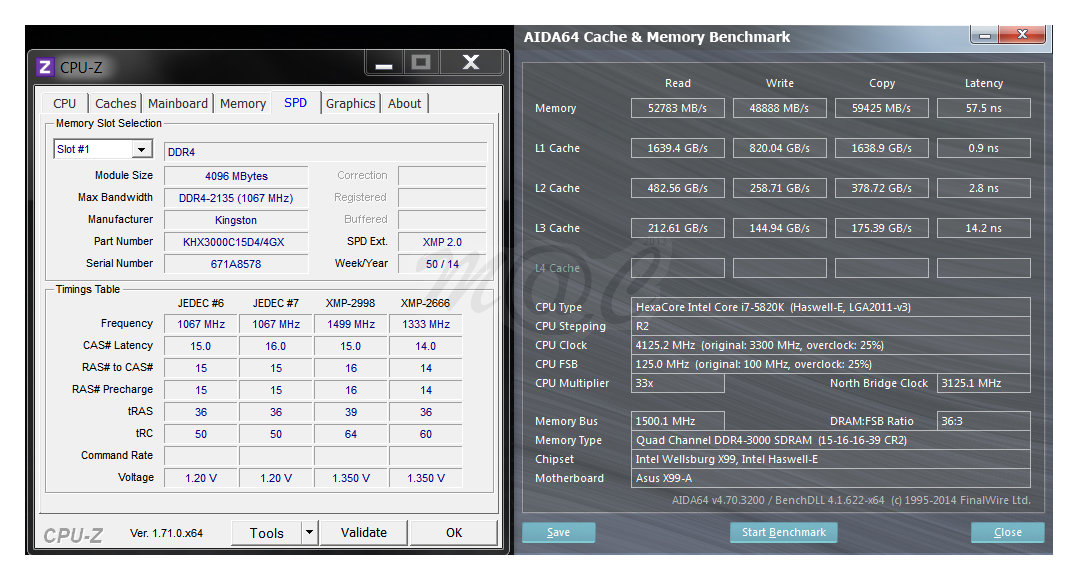Image resolution: width=1078 pixels, height=580 pixels.
Task: Open the Mainboard tab
Action: (x=177, y=104)
